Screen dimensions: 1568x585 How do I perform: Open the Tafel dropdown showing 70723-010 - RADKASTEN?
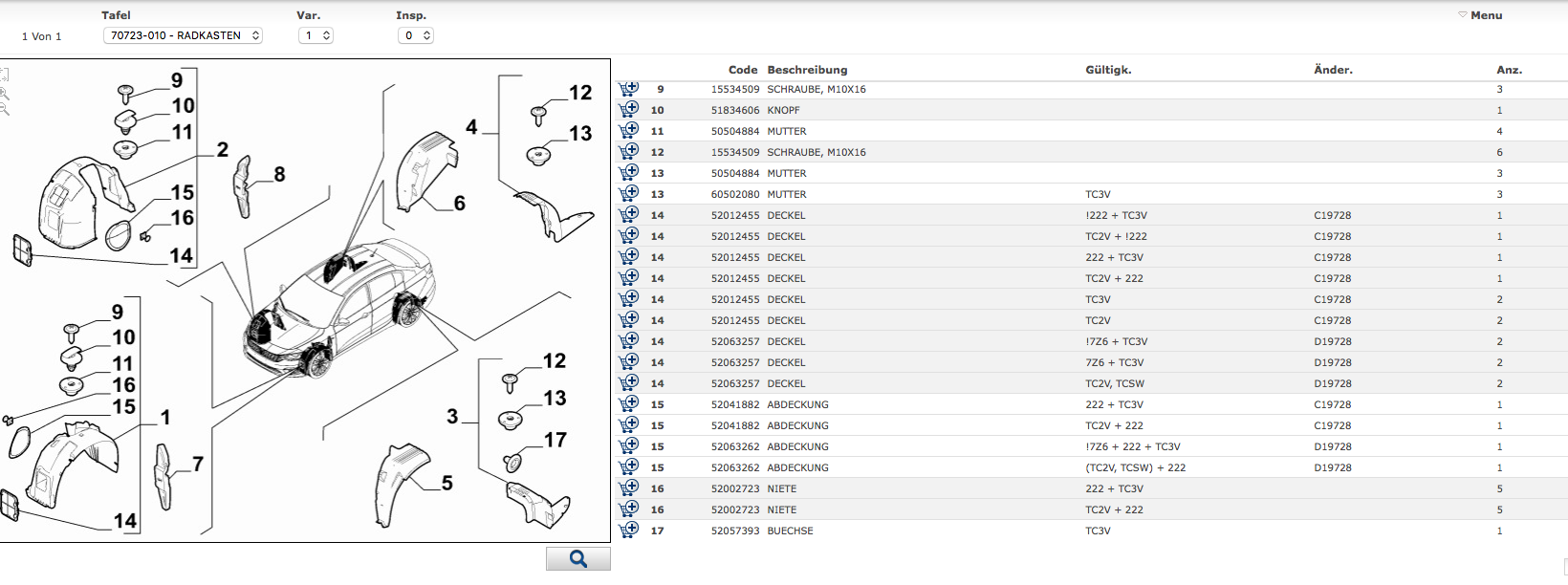pyautogui.click(x=183, y=35)
